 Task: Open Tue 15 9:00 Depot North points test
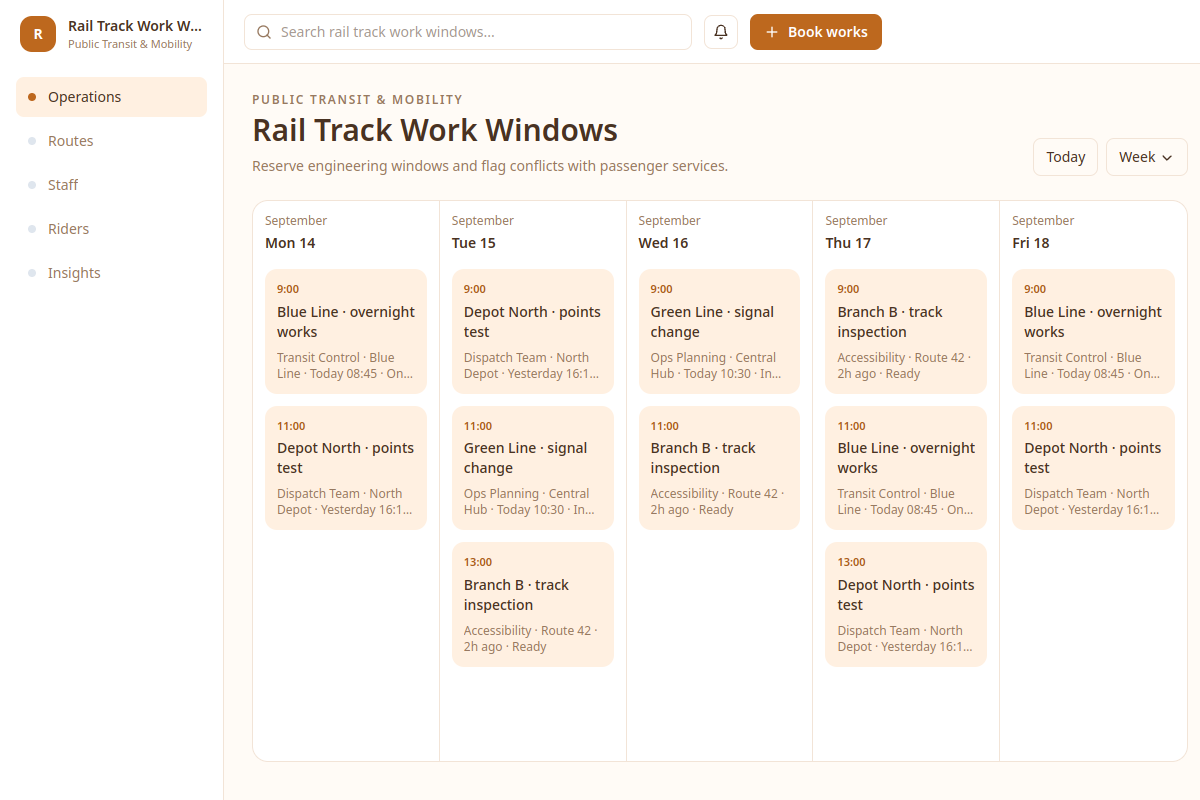[x=533, y=331]
